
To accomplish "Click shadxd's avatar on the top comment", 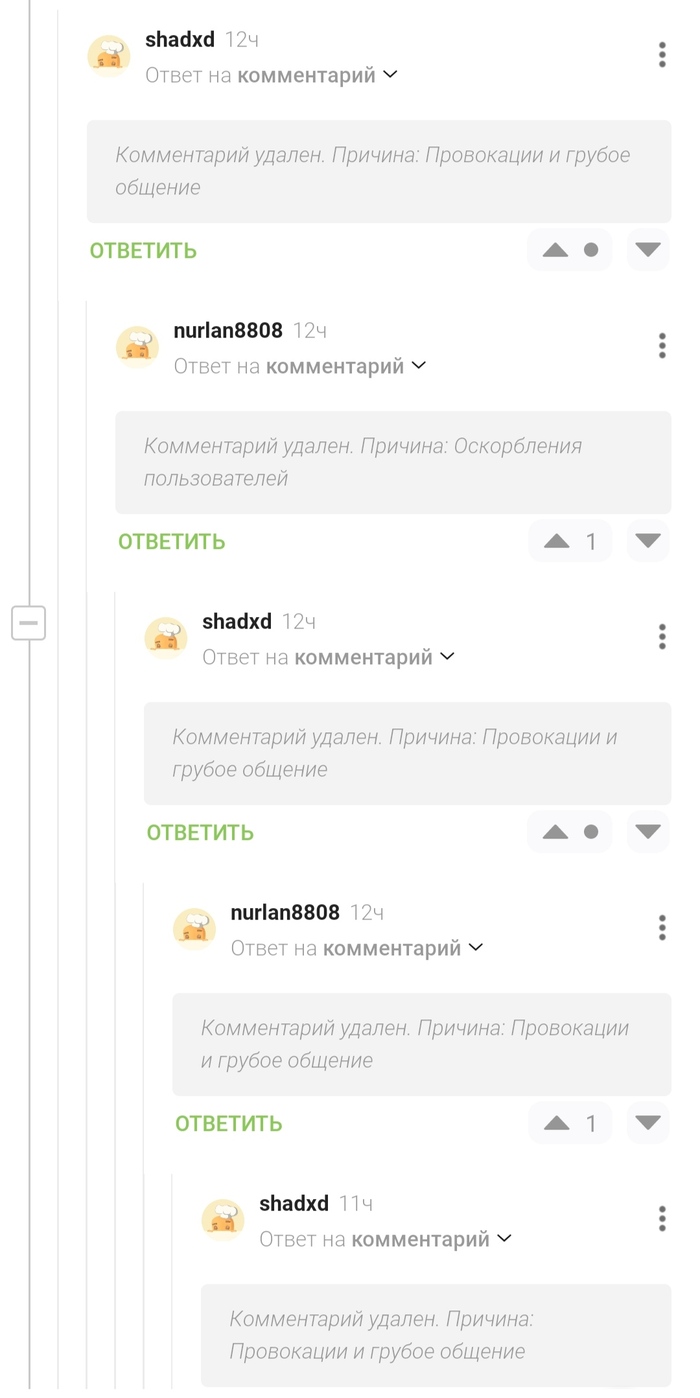I will (109, 55).
